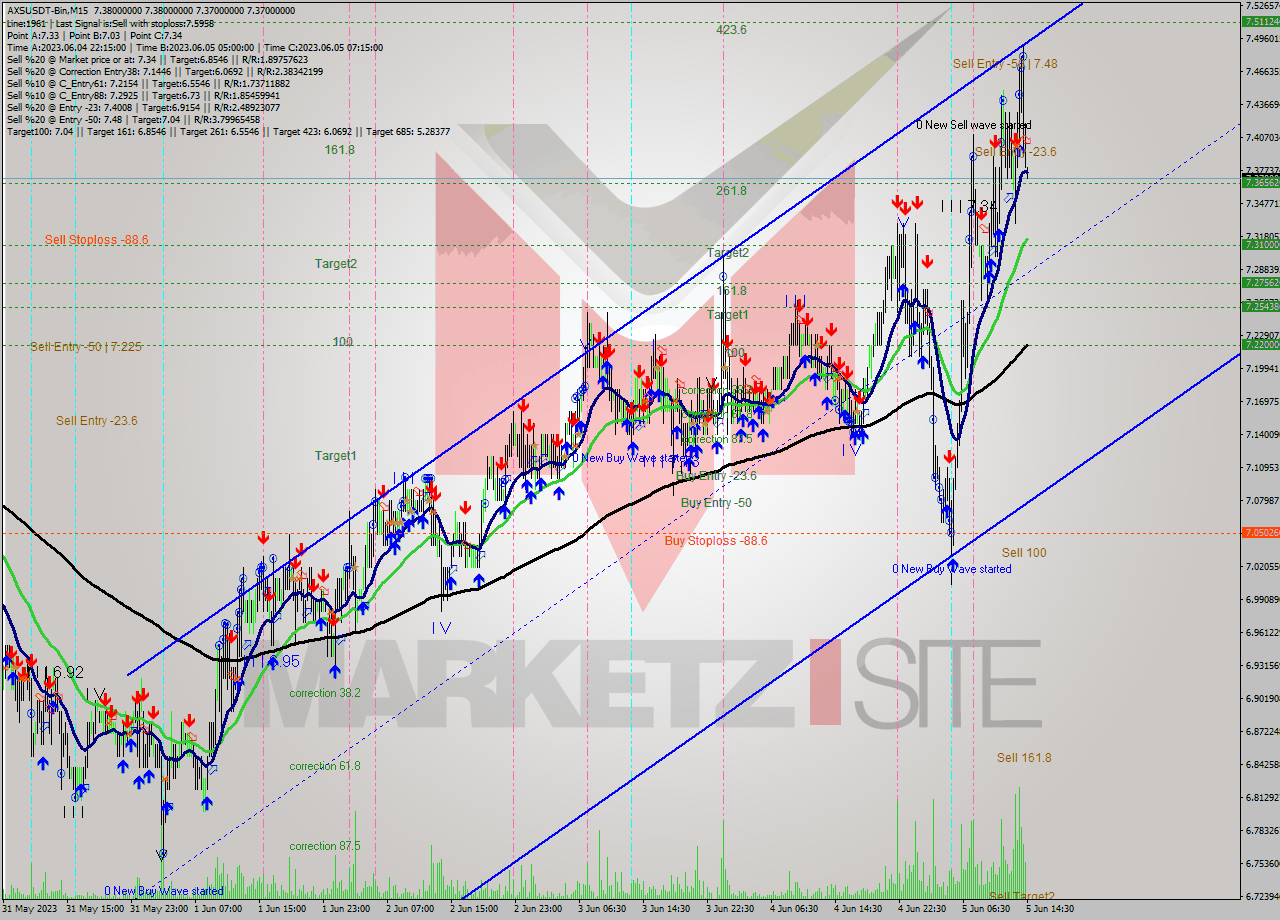
Task: Click the green 7.25438 price tag
Action: pos(1260,307)
